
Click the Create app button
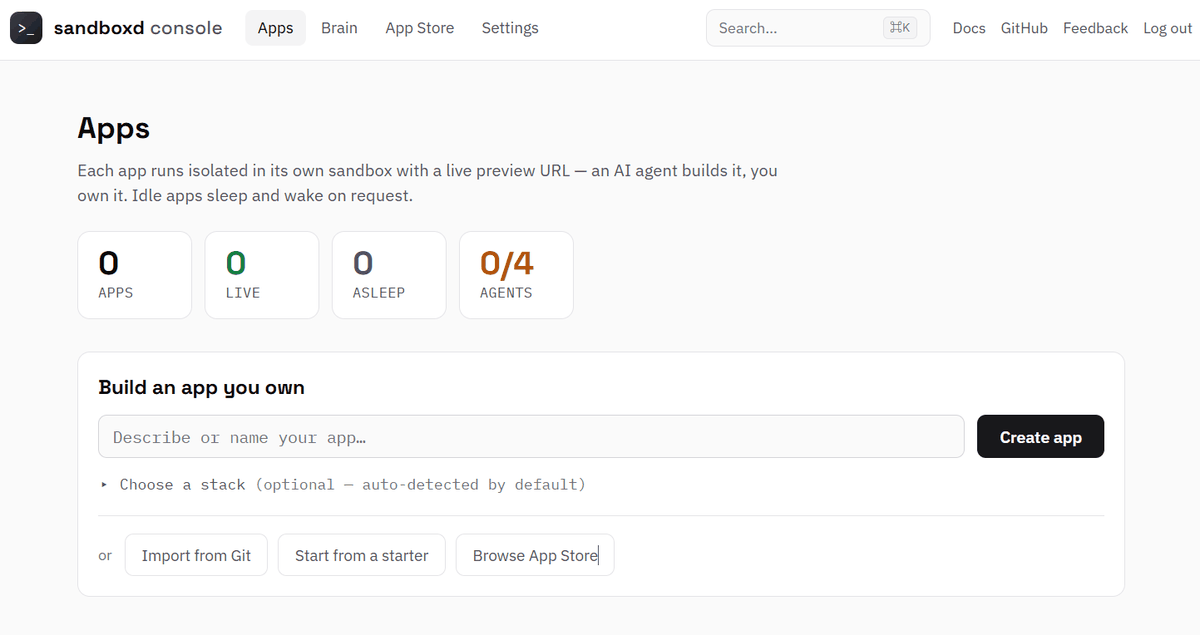(x=1040, y=437)
